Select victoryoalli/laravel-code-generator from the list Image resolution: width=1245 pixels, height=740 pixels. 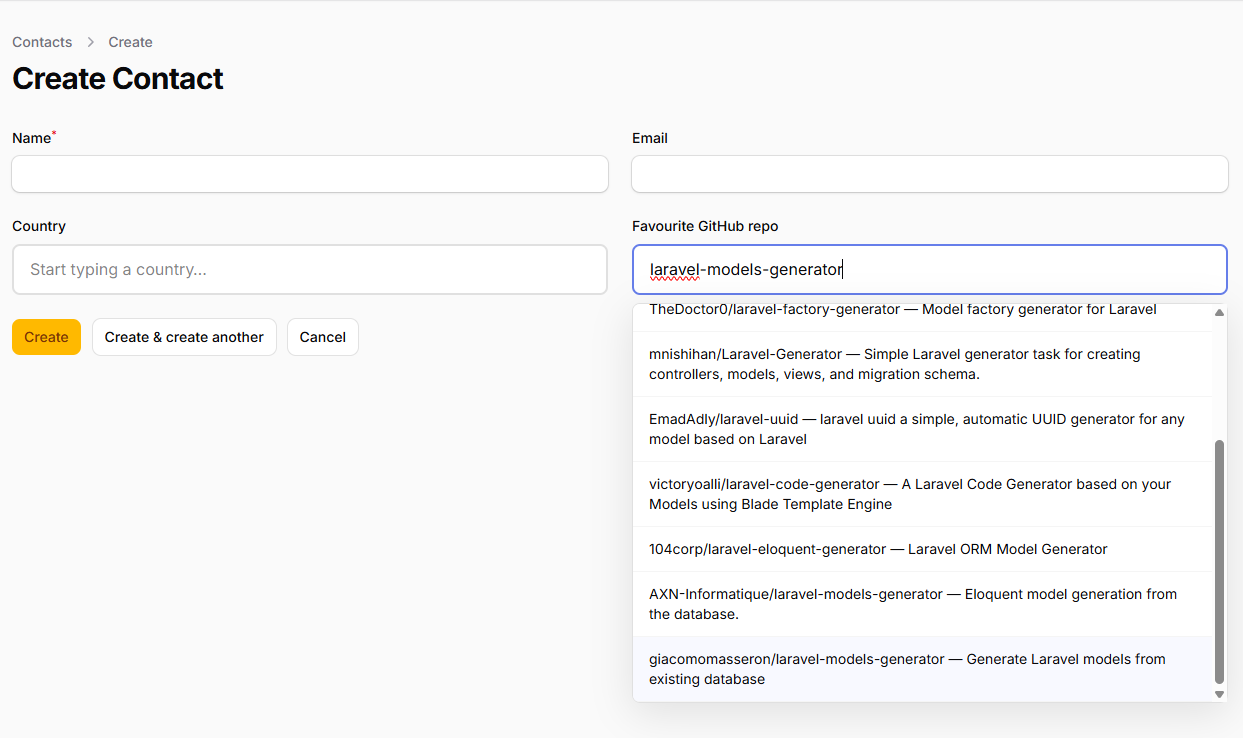(922, 494)
